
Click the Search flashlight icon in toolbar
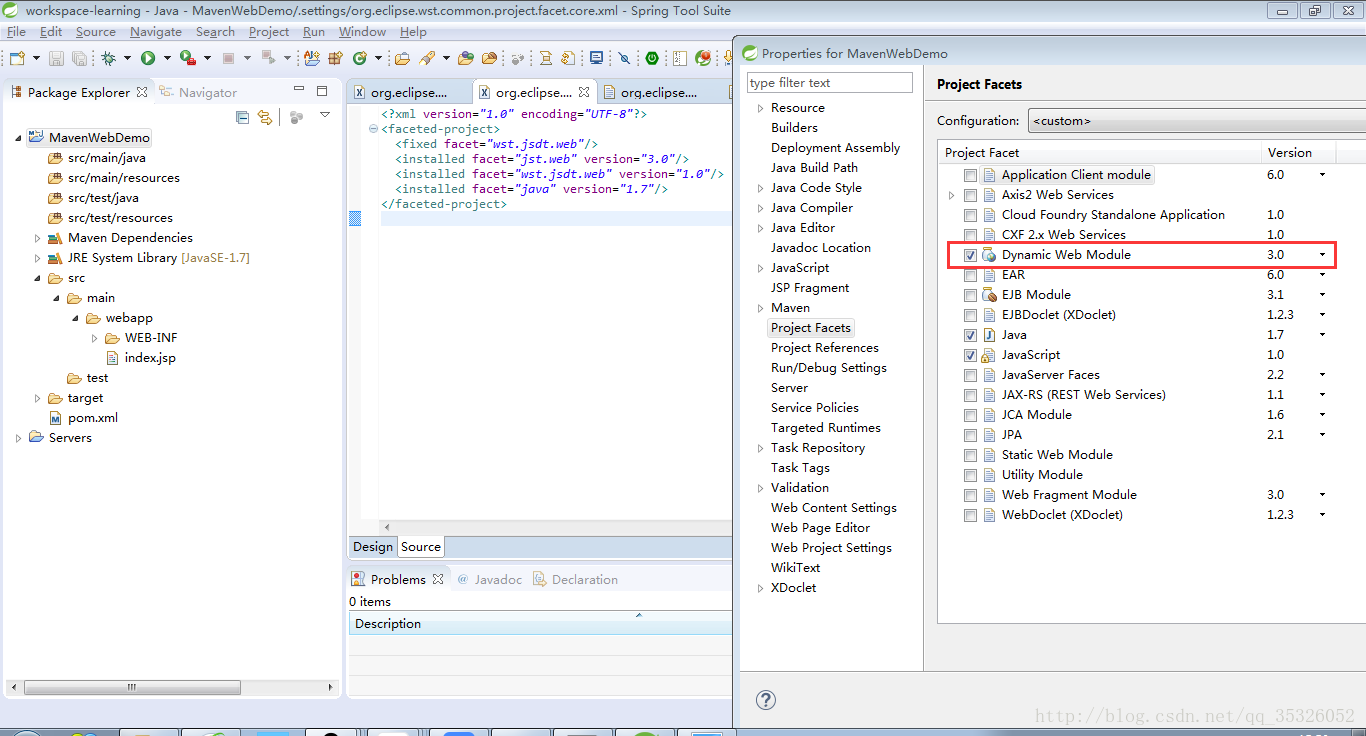(x=427, y=58)
